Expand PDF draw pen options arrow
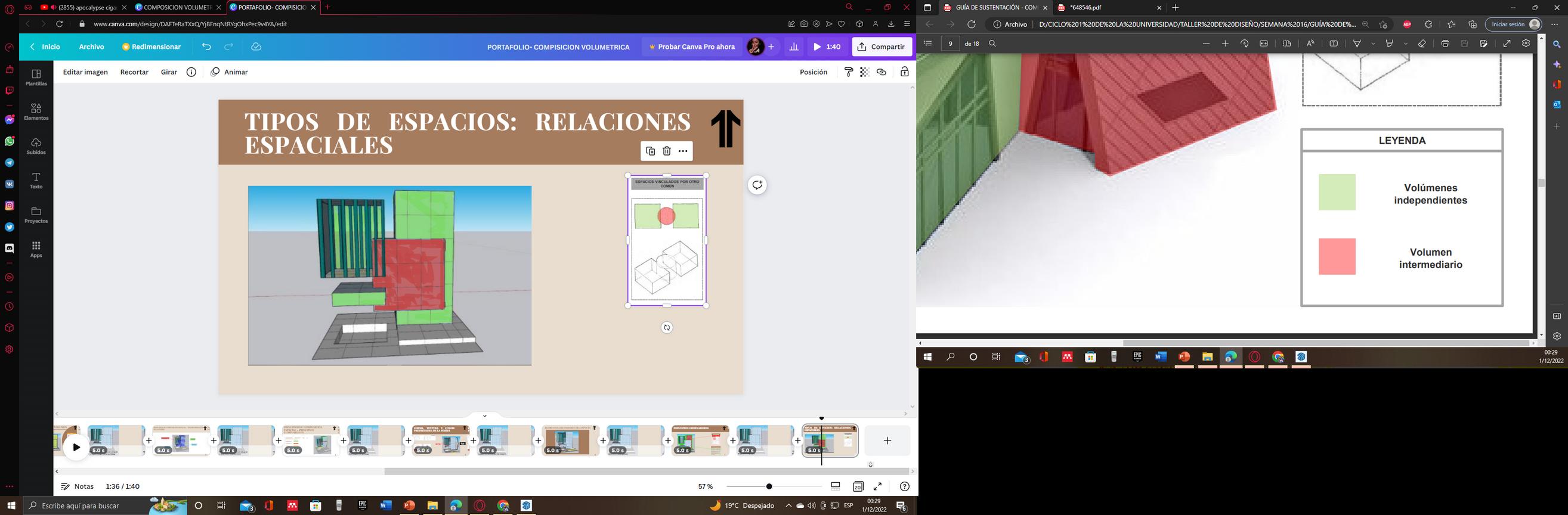1568x515 pixels. pyautogui.click(x=1373, y=44)
